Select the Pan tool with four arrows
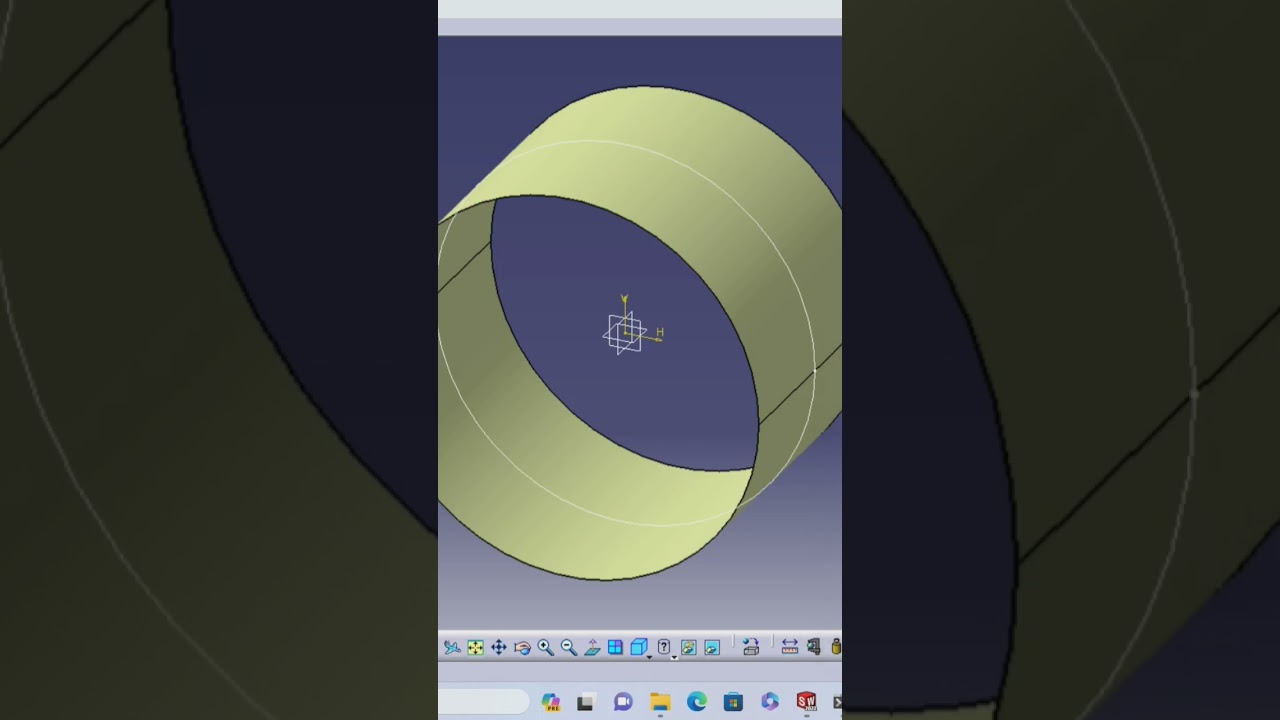 pos(499,647)
